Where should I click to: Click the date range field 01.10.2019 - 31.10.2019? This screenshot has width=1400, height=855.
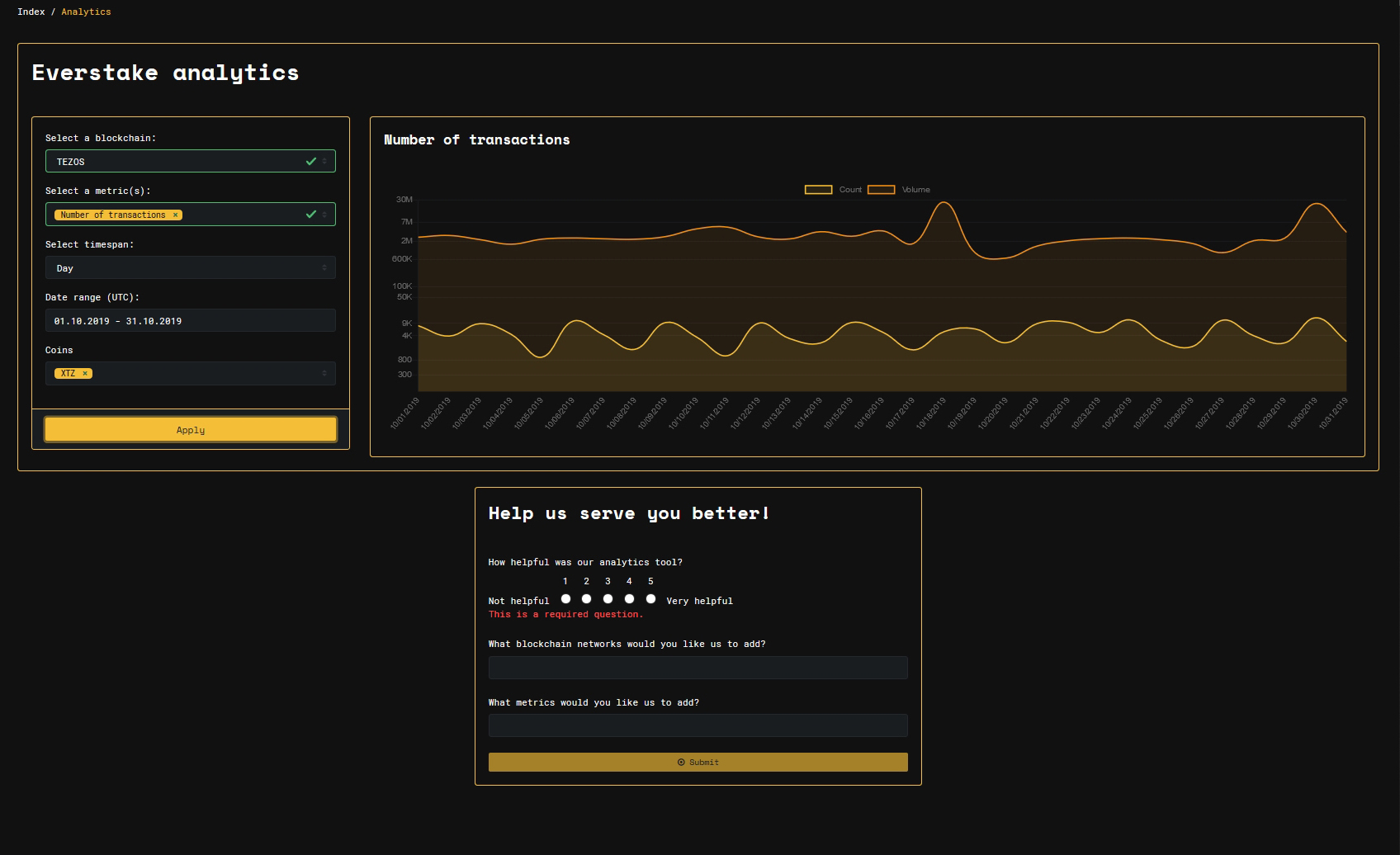pos(190,320)
